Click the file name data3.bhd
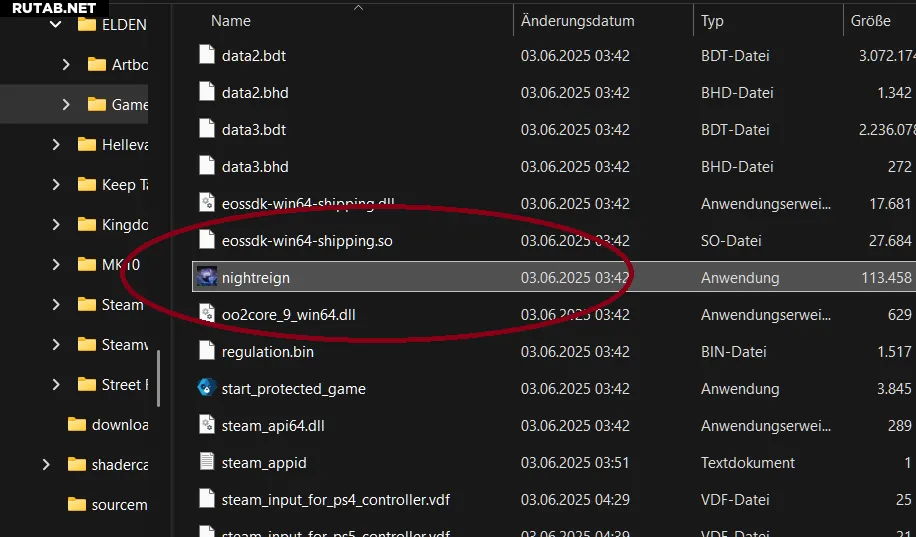Viewport: 916px width, 537px height. coord(255,167)
